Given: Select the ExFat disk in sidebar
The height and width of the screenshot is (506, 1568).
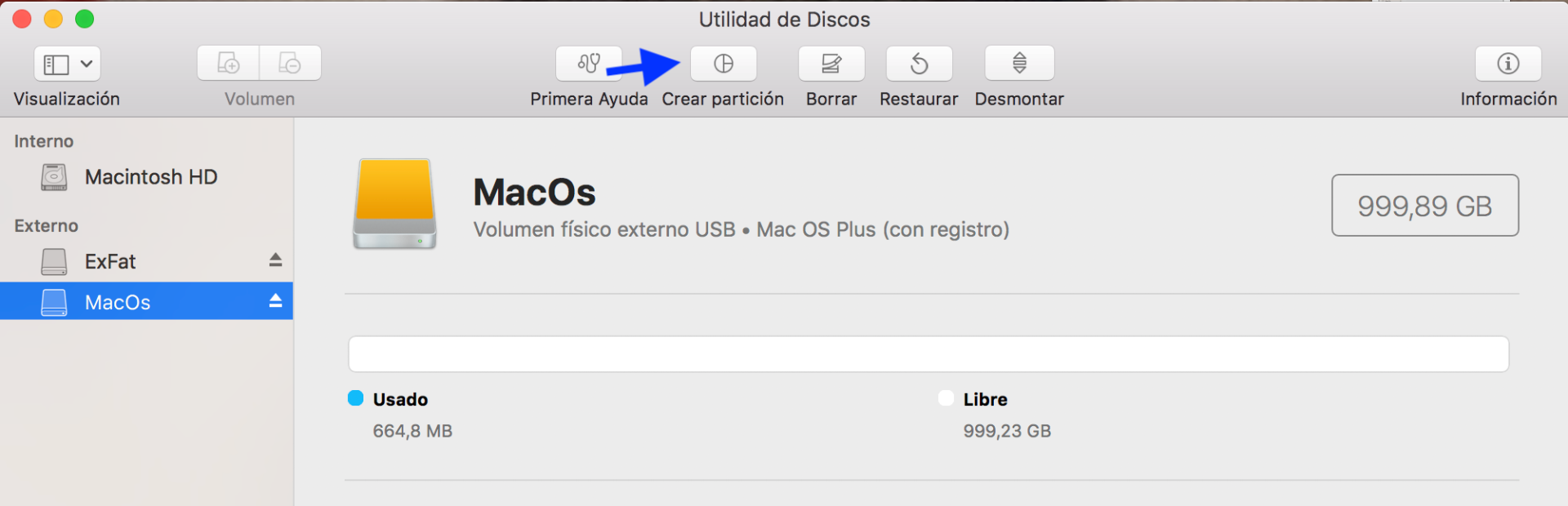Looking at the screenshot, I should (110, 262).
